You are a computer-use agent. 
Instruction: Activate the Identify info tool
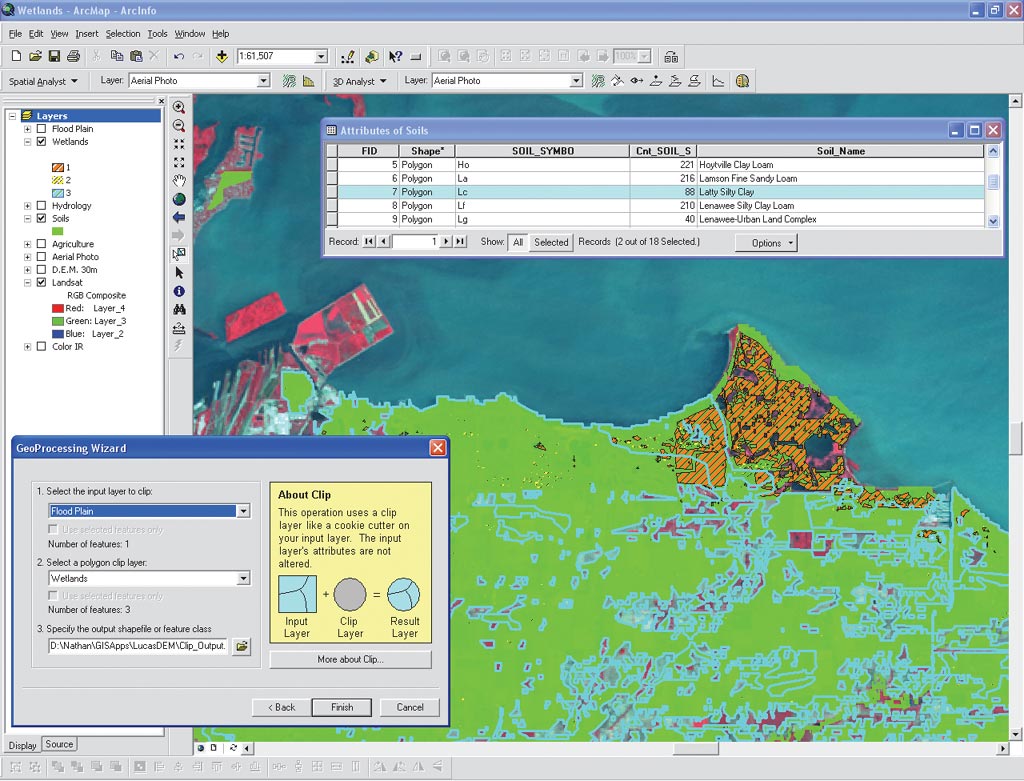[x=179, y=291]
